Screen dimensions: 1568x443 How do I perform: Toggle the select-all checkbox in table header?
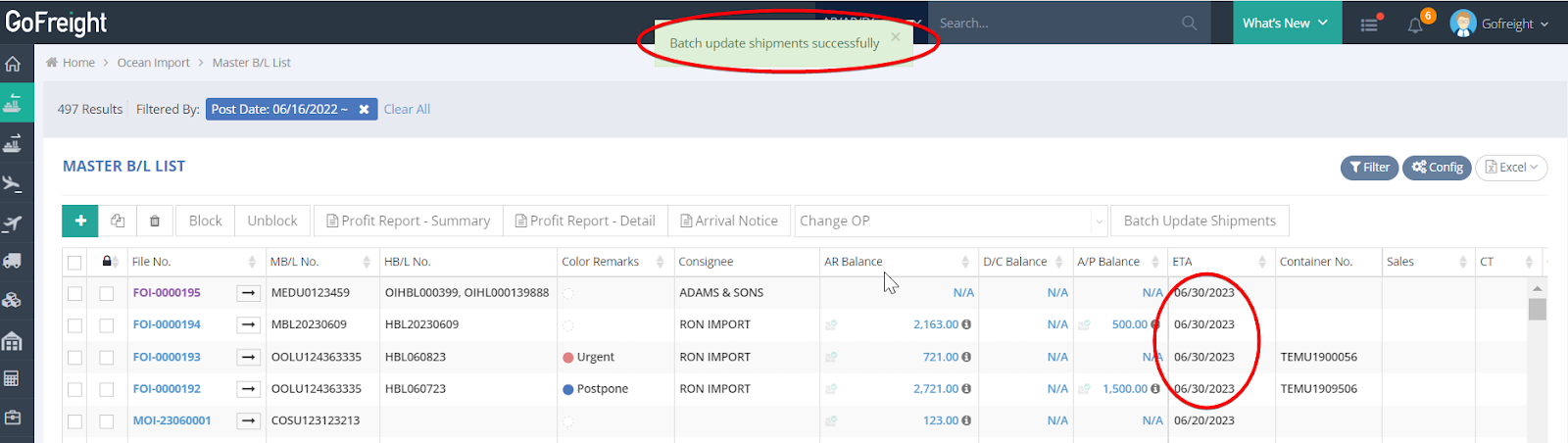point(74,262)
